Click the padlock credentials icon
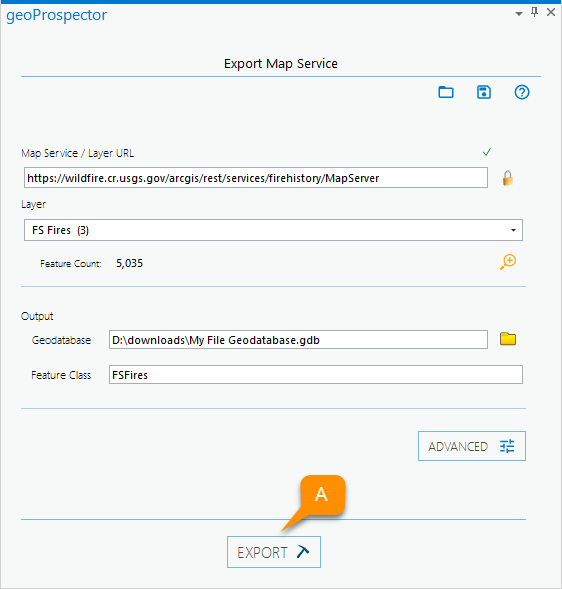 [508, 178]
